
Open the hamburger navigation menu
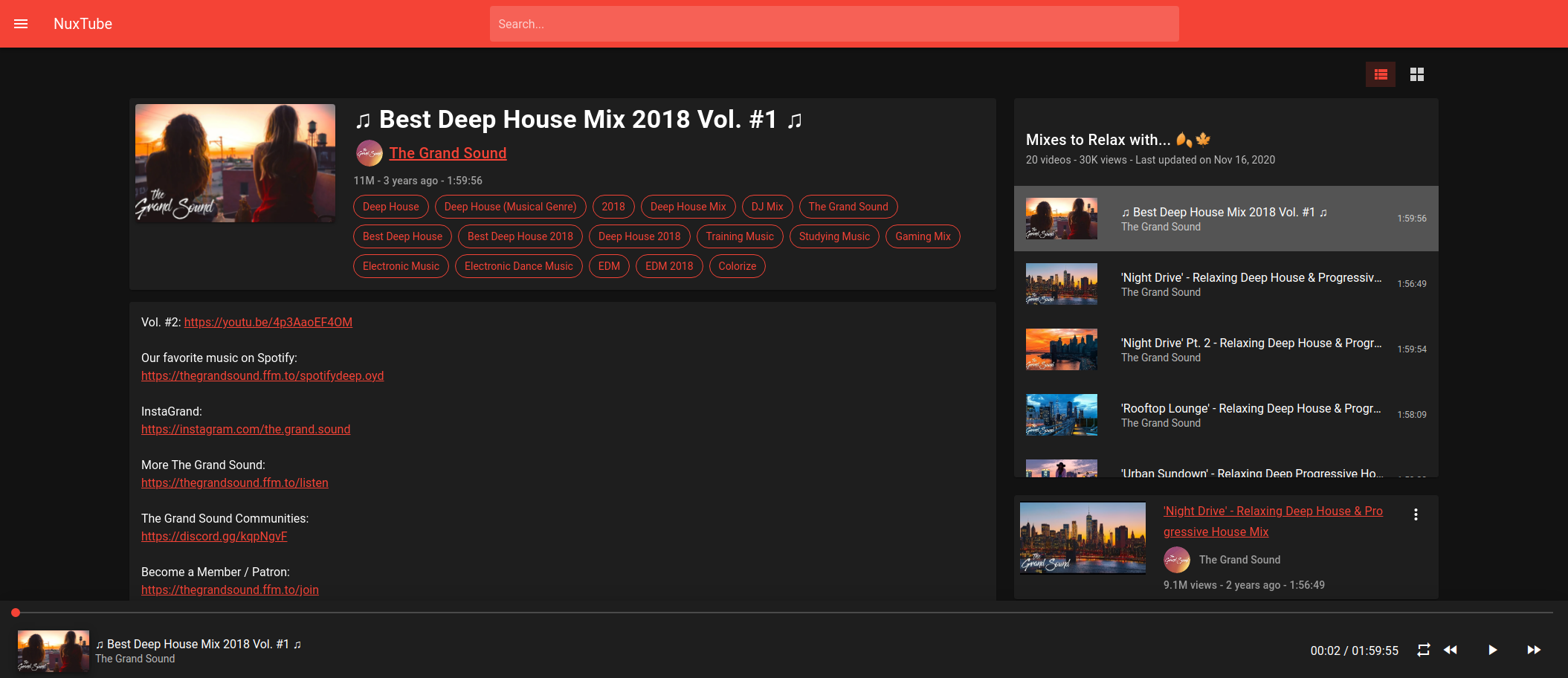(21, 24)
